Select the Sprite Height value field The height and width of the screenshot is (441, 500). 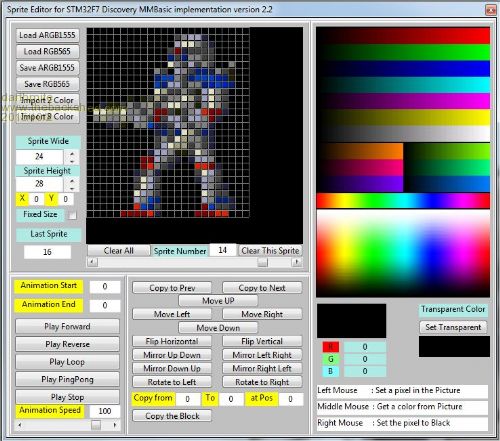[x=40, y=184]
